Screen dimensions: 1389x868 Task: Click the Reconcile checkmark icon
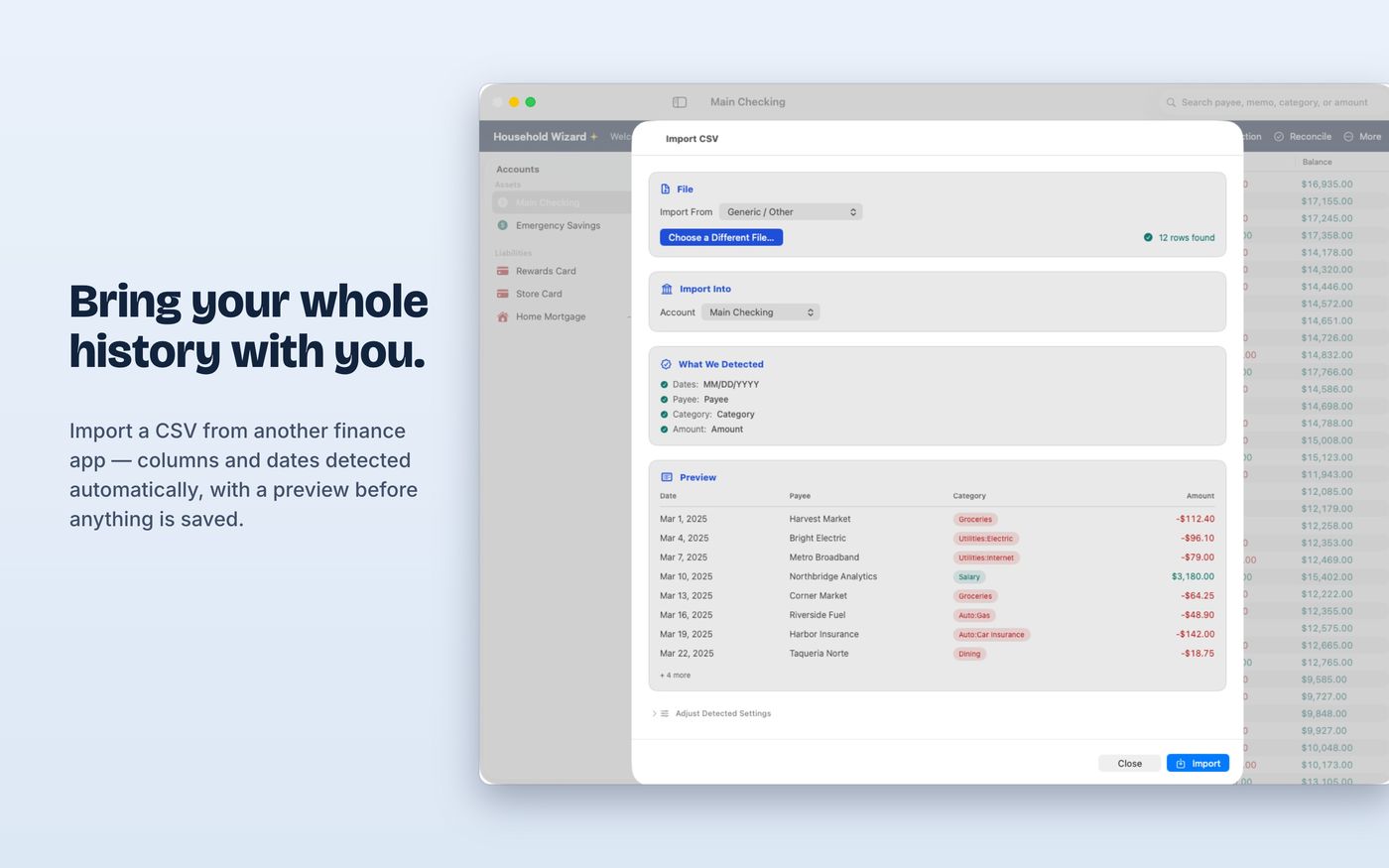1279,137
